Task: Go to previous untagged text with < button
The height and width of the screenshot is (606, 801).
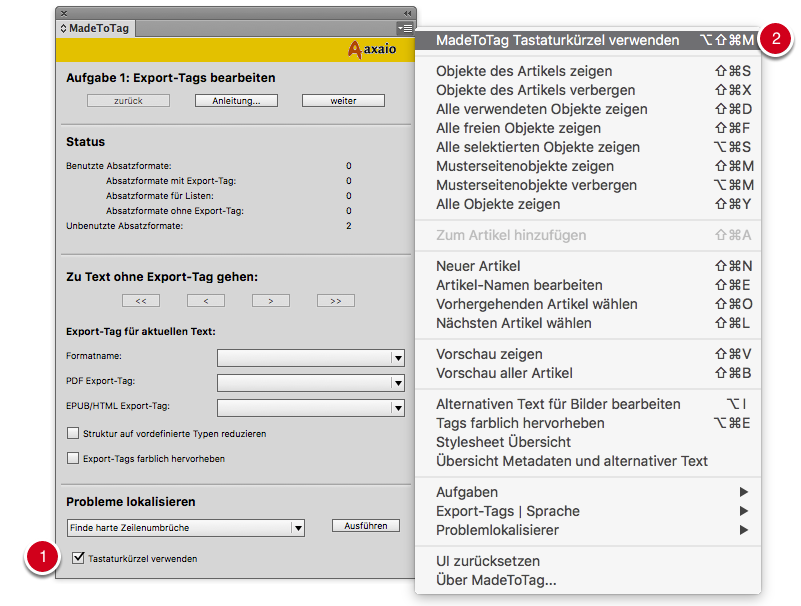Action: (206, 301)
